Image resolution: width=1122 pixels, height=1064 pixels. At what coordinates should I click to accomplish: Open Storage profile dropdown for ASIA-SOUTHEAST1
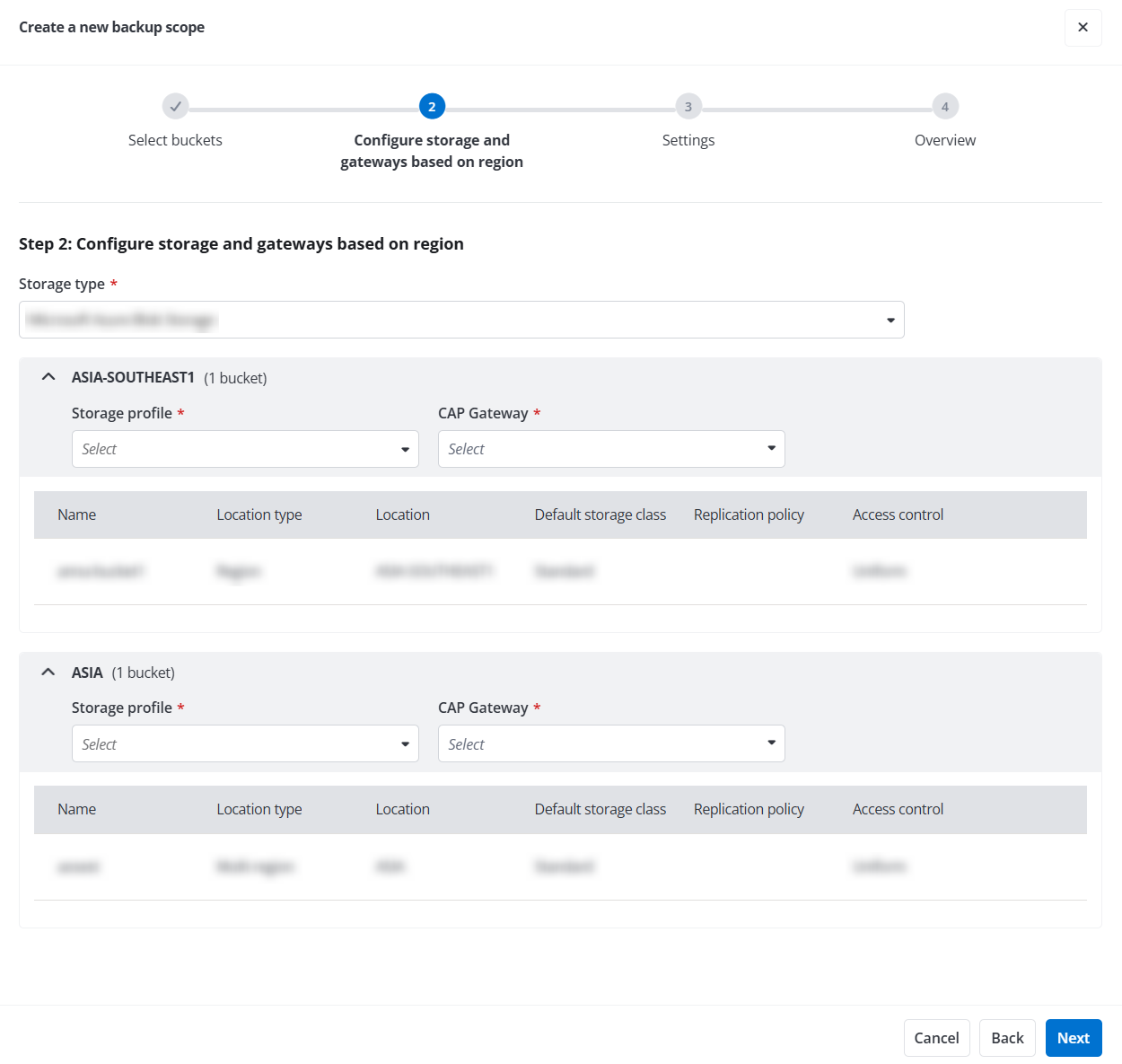245,449
